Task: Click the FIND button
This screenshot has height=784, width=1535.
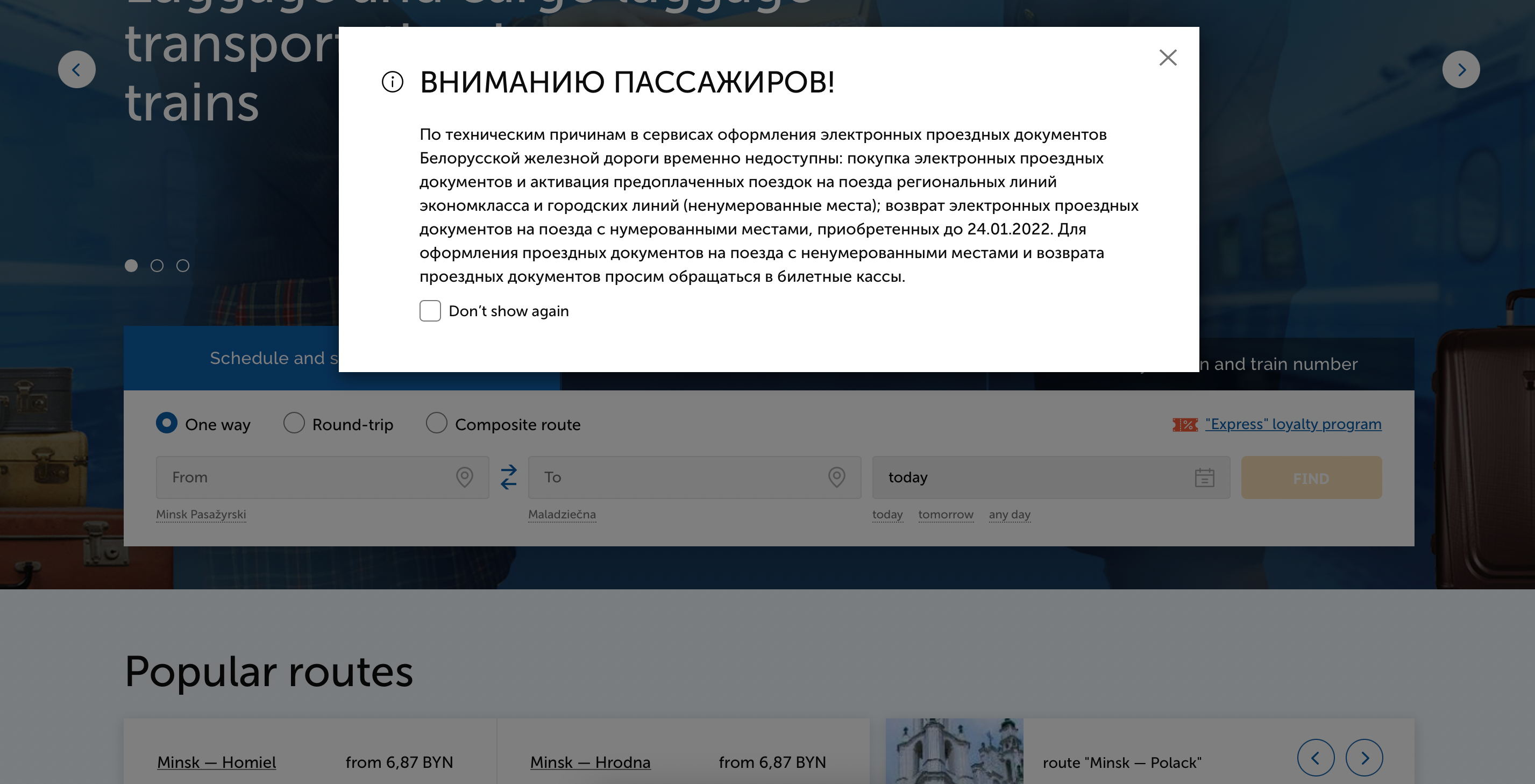Action: [1311, 478]
